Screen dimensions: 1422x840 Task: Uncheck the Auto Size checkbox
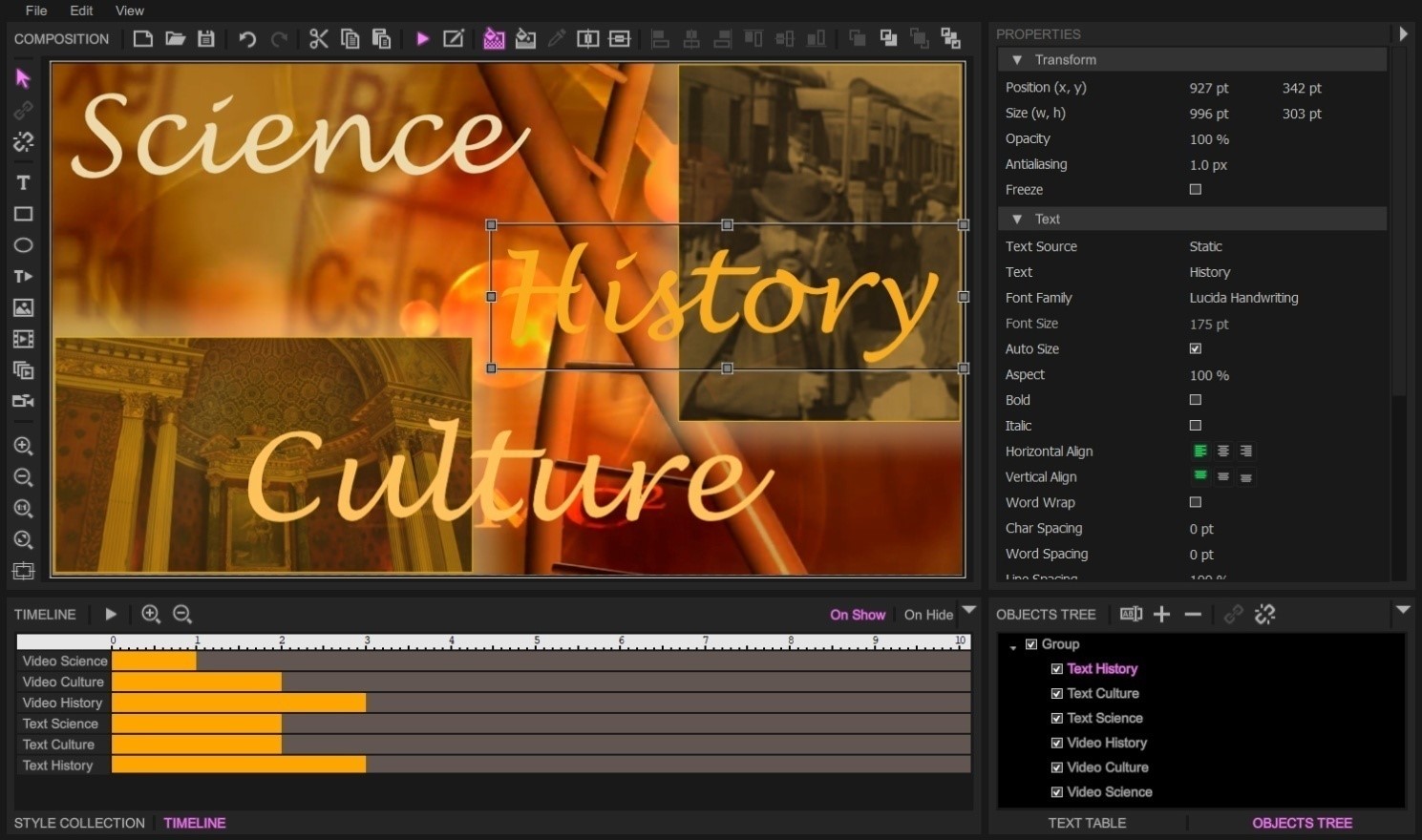coord(1196,348)
